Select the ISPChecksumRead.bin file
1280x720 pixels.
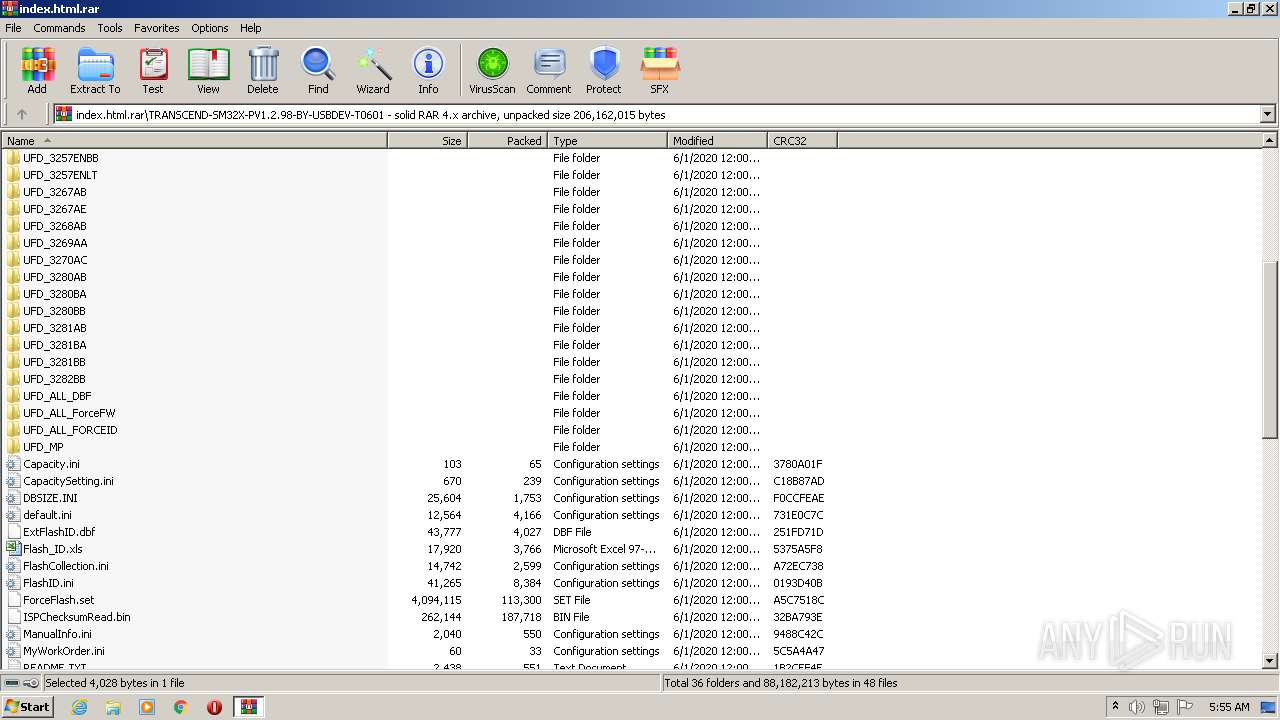[x=77, y=617]
